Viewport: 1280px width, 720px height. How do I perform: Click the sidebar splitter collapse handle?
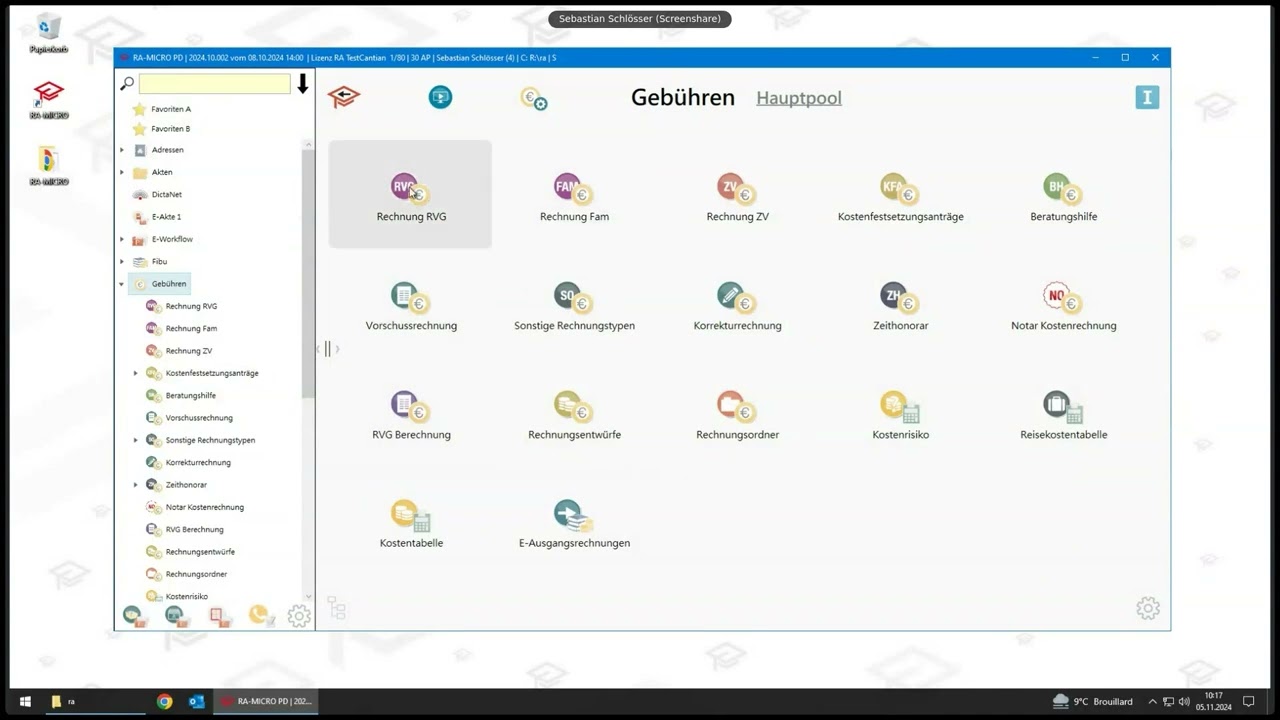click(x=327, y=349)
